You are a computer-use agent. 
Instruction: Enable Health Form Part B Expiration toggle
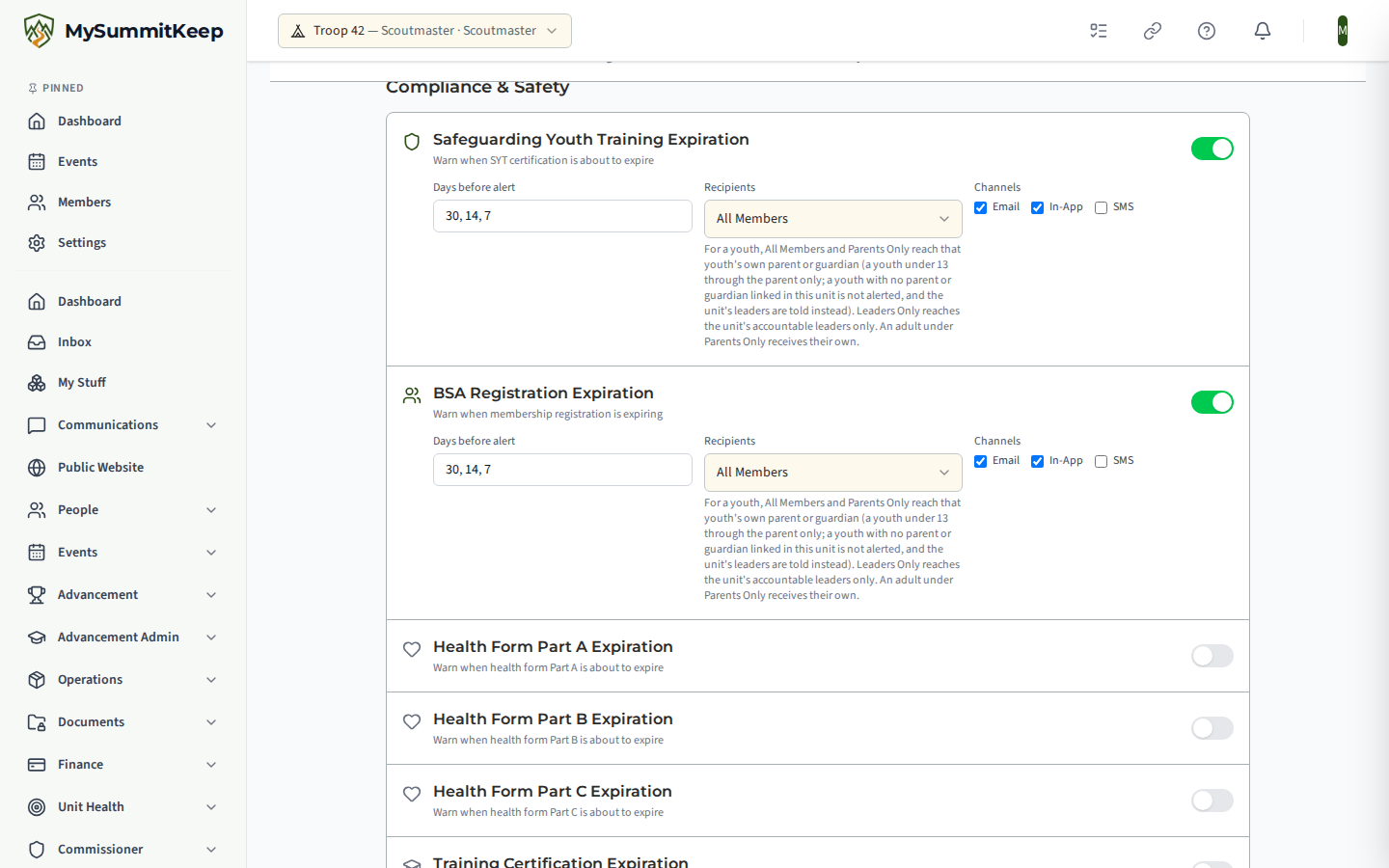click(x=1212, y=728)
